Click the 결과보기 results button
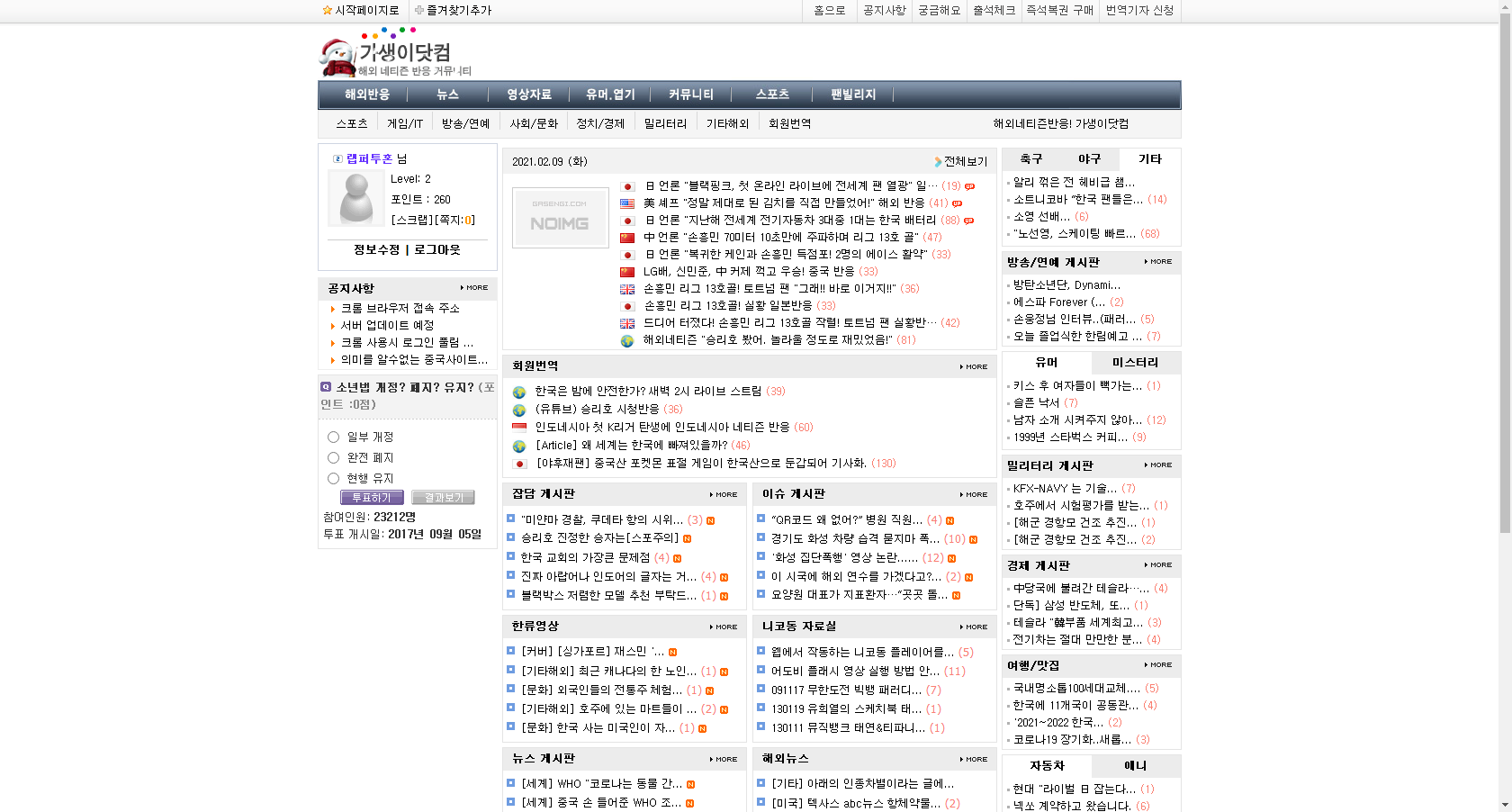The height and width of the screenshot is (812, 1512). [x=443, y=498]
